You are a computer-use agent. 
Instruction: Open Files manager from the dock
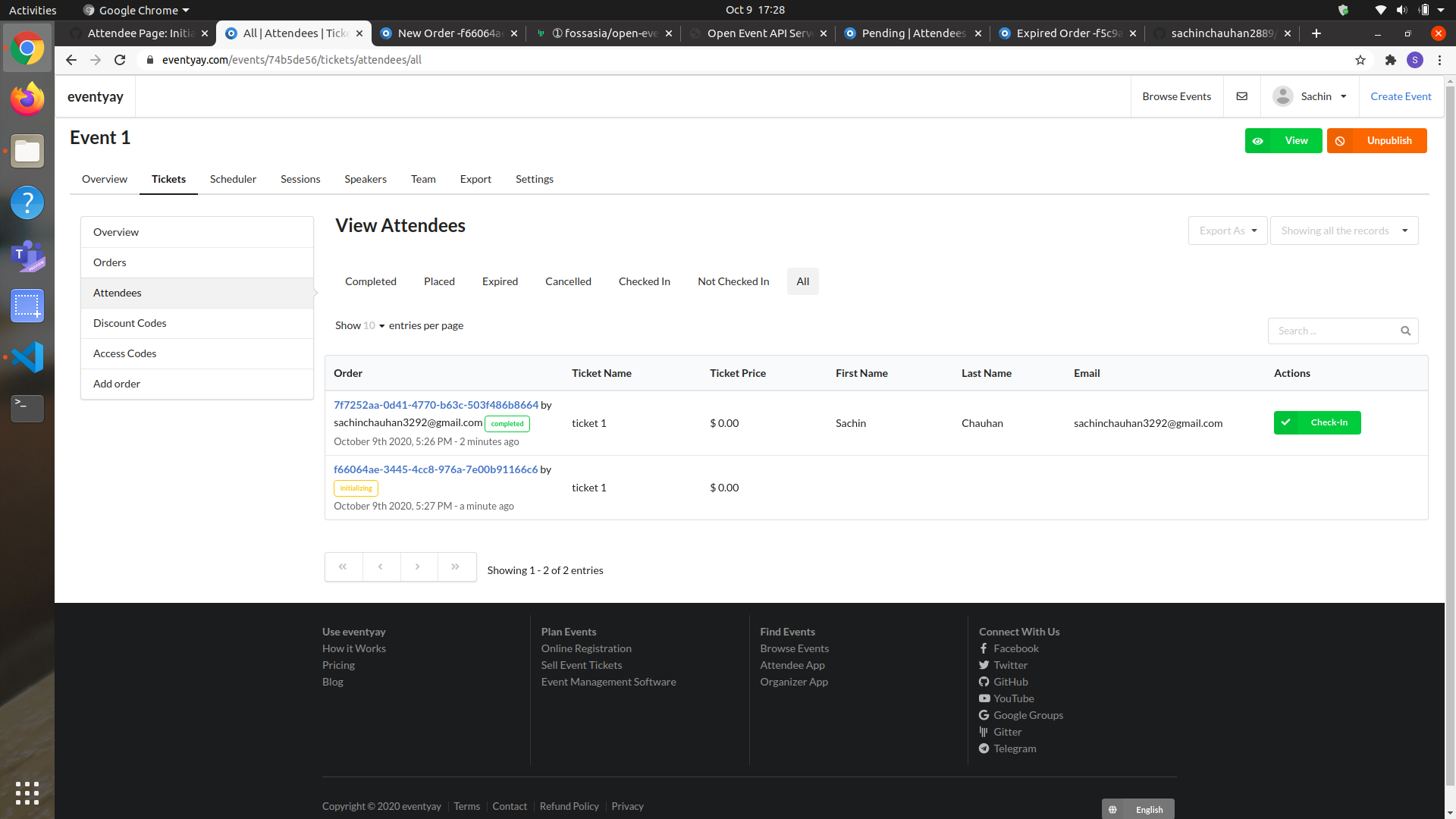point(27,151)
